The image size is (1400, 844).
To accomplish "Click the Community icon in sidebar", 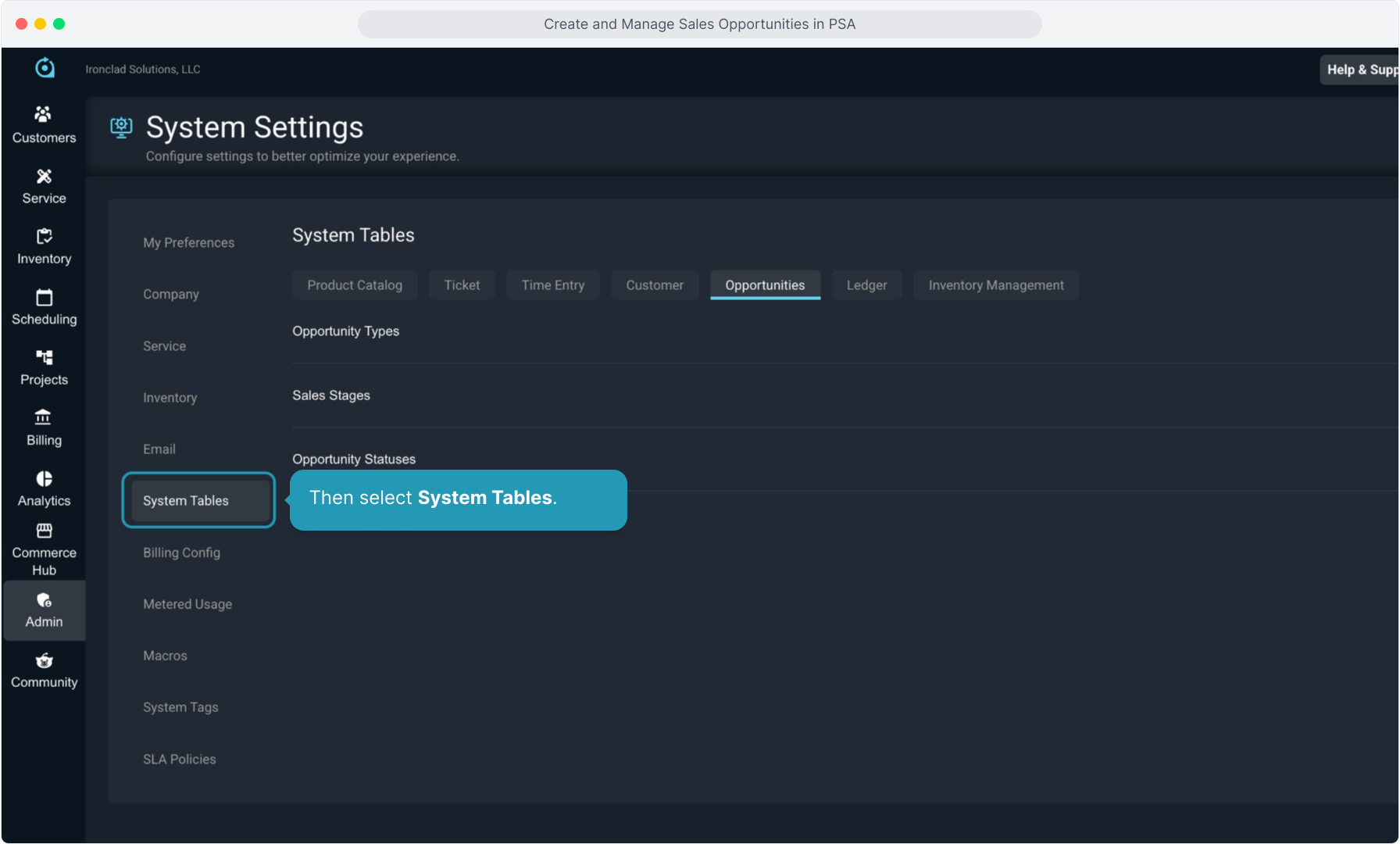I will pos(44,661).
